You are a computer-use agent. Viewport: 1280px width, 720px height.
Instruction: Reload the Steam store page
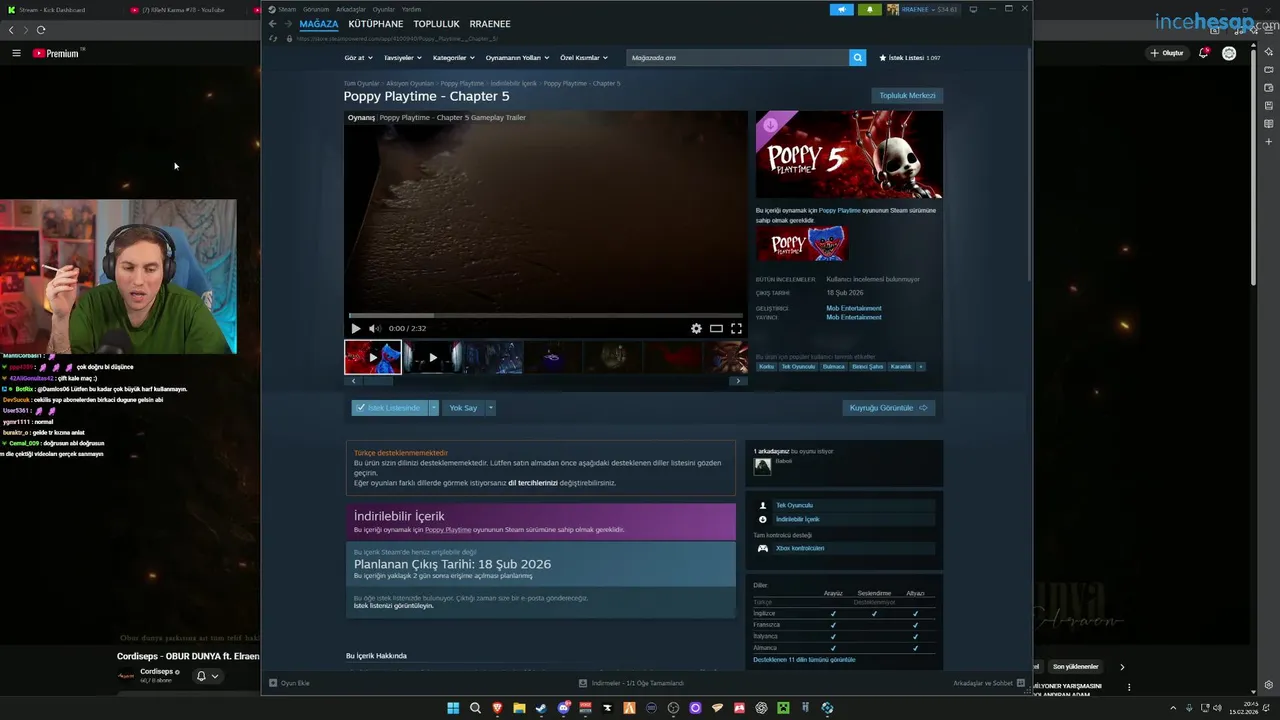coord(274,38)
